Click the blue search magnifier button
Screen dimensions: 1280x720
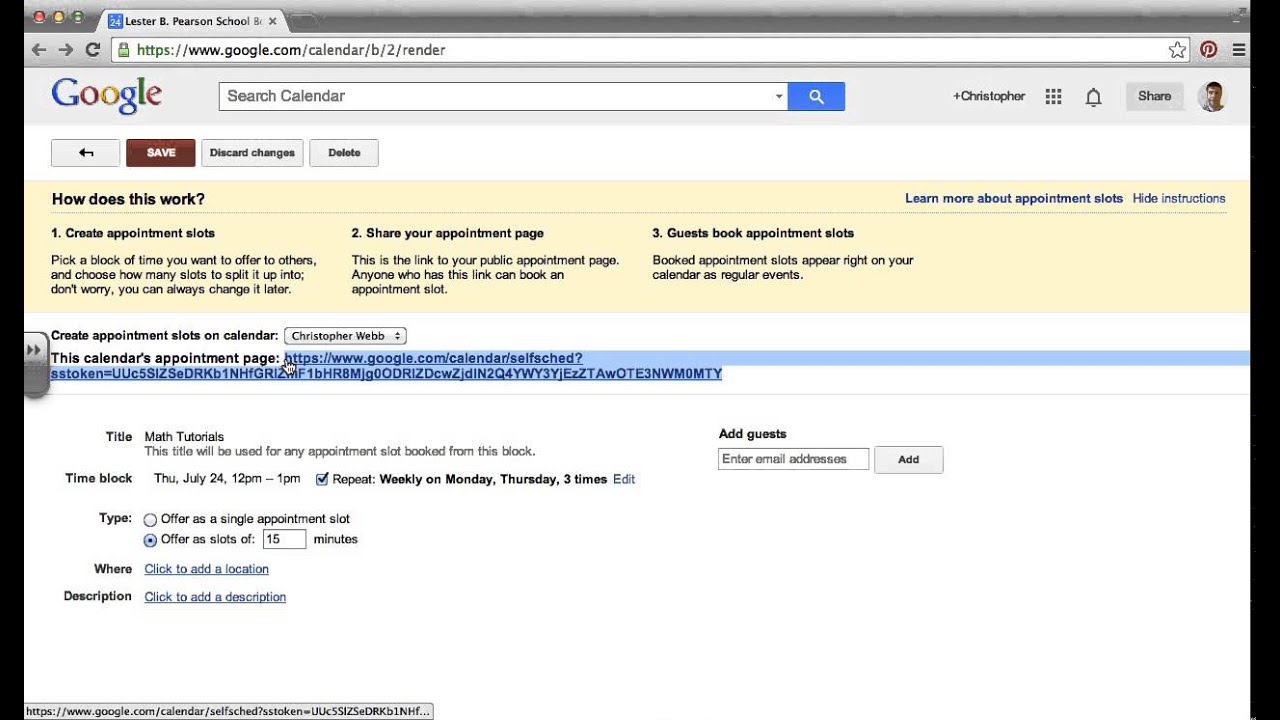point(816,96)
